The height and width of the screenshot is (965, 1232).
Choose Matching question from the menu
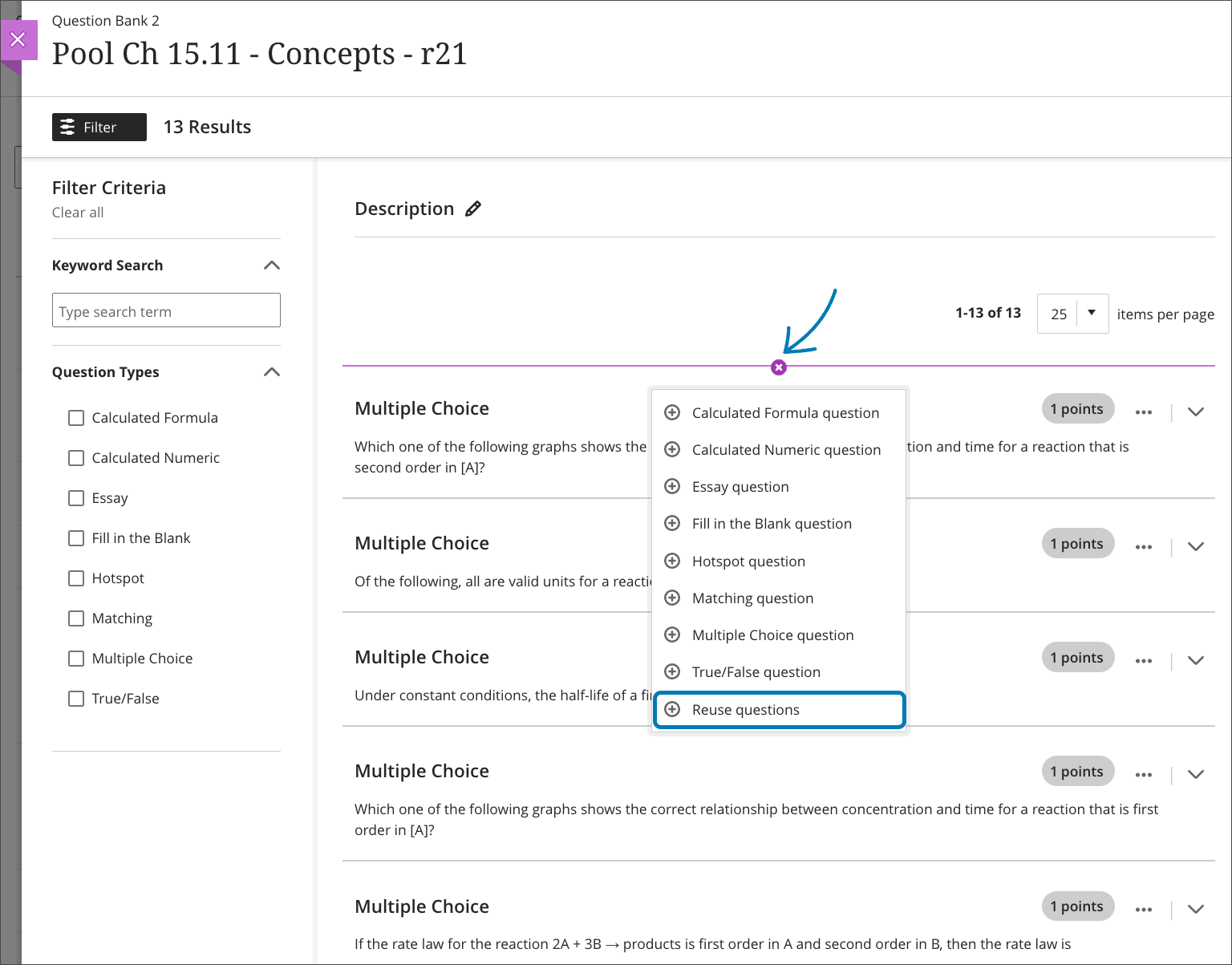coord(752,598)
